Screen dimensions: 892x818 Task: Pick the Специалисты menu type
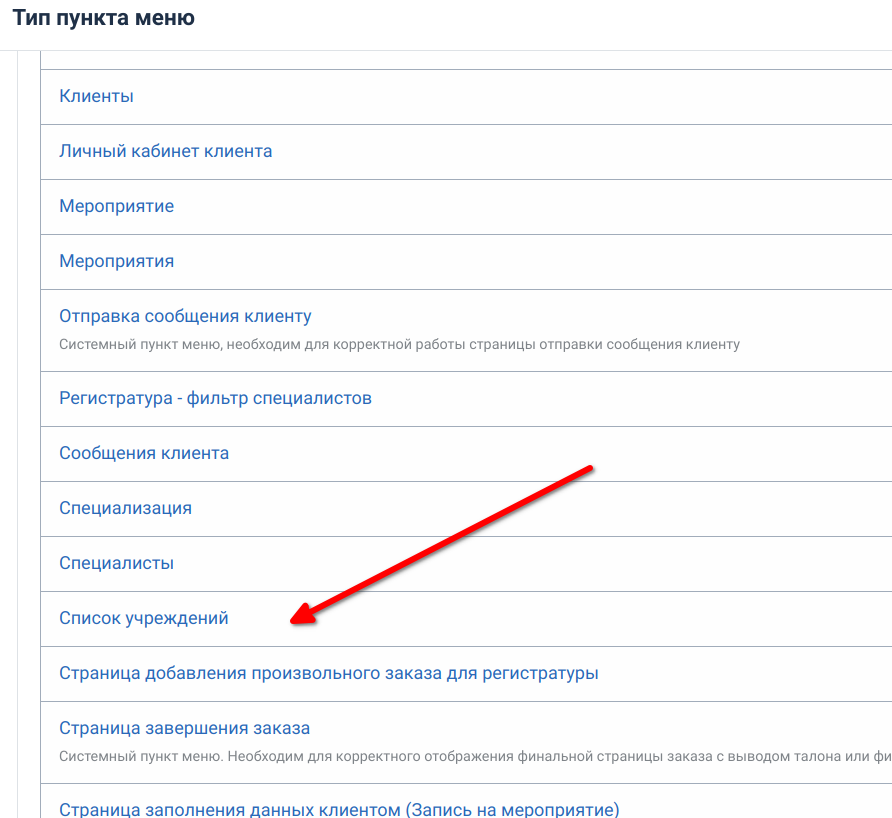[116, 564]
